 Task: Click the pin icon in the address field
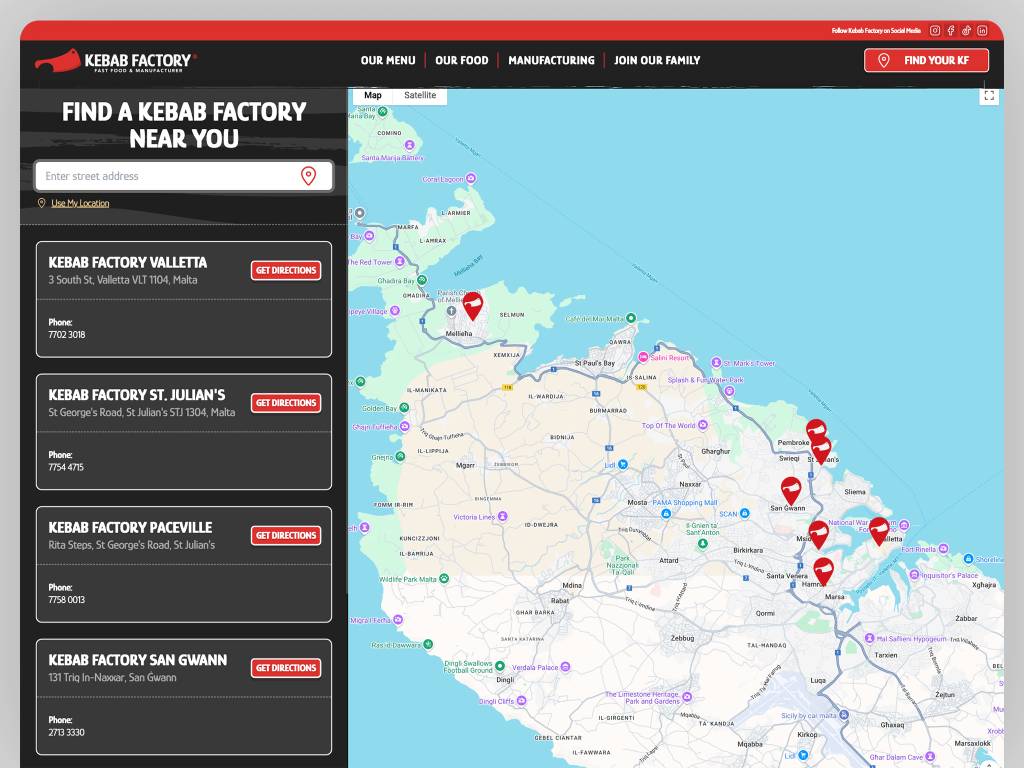pyautogui.click(x=308, y=176)
